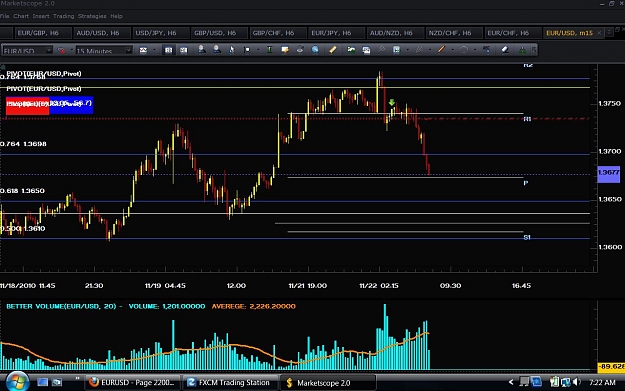Expand the orange line tool dropdown arrow
The height and width of the screenshot is (391, 625).
(x=452, y=50)
